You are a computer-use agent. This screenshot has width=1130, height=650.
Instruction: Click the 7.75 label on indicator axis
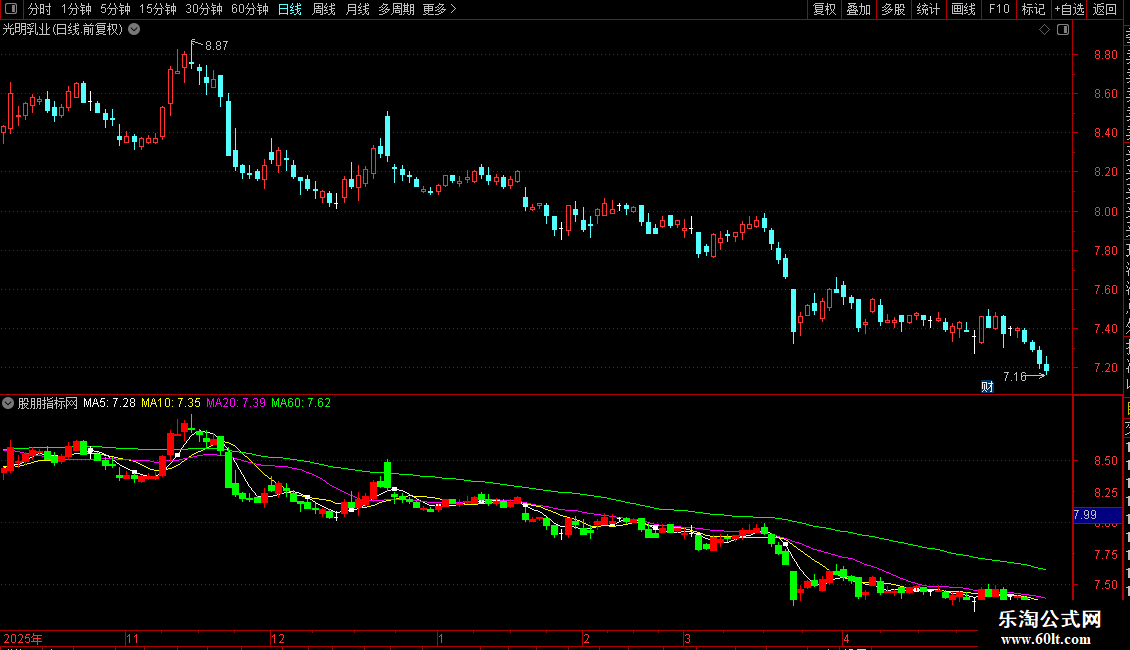click(x=1106, y=554)
